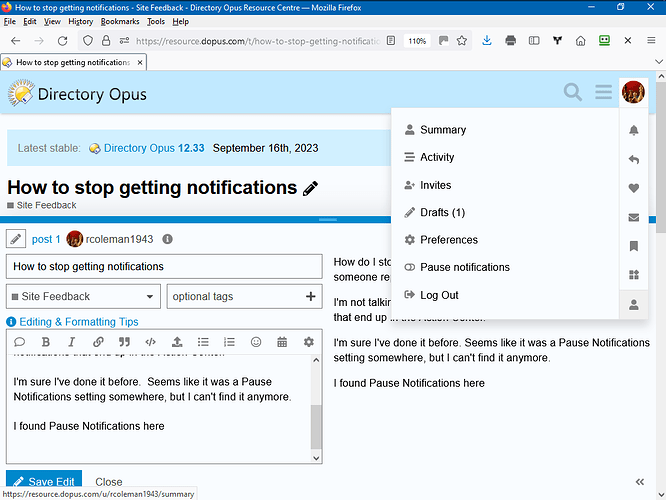Apply Italic formatting in composer toolbar
The height and width of the screenshot is (500, 666).
pyautogui.click(x=72, y=342)
